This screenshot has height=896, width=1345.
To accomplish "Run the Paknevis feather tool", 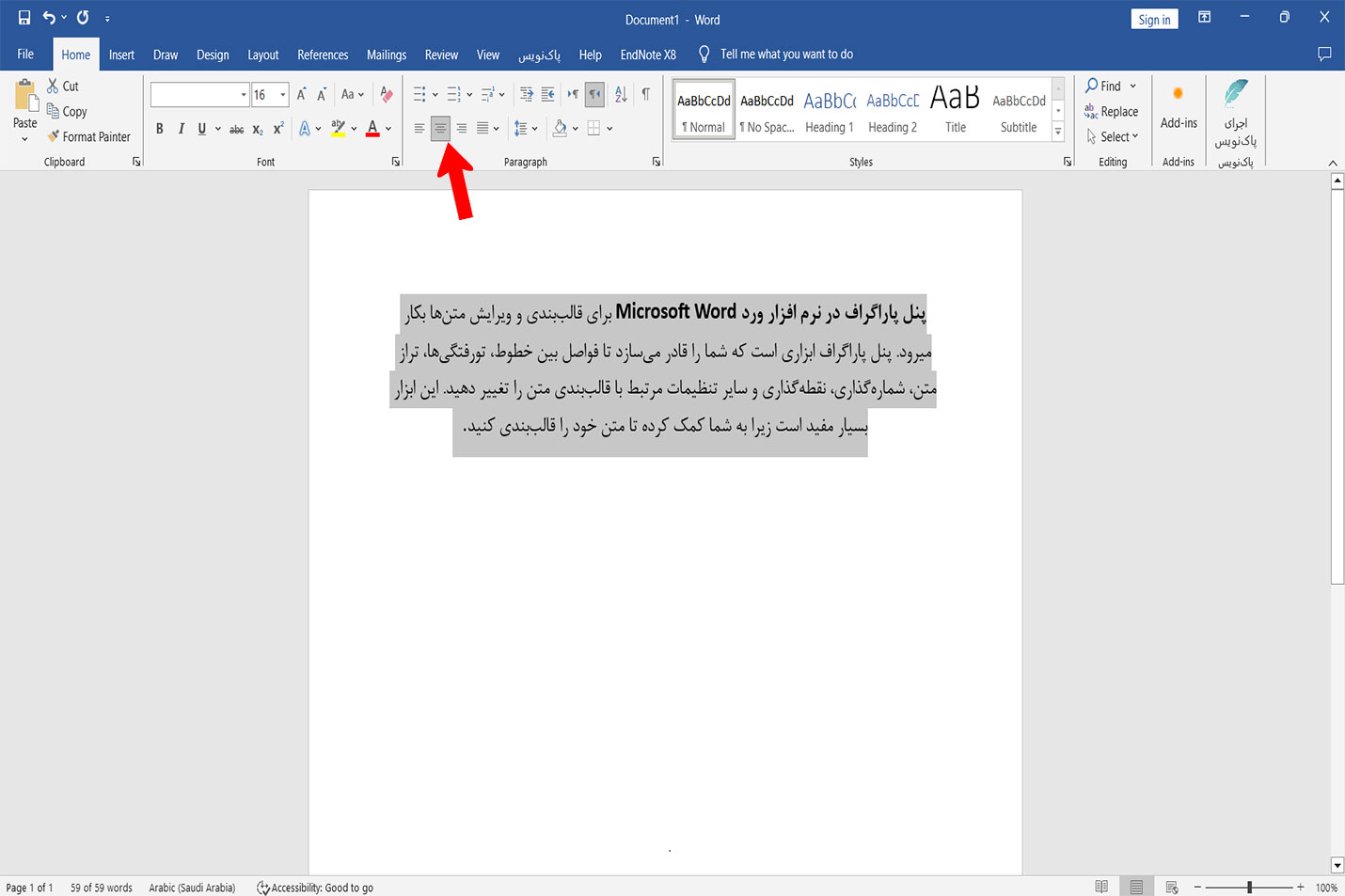I will point(1235,113).
